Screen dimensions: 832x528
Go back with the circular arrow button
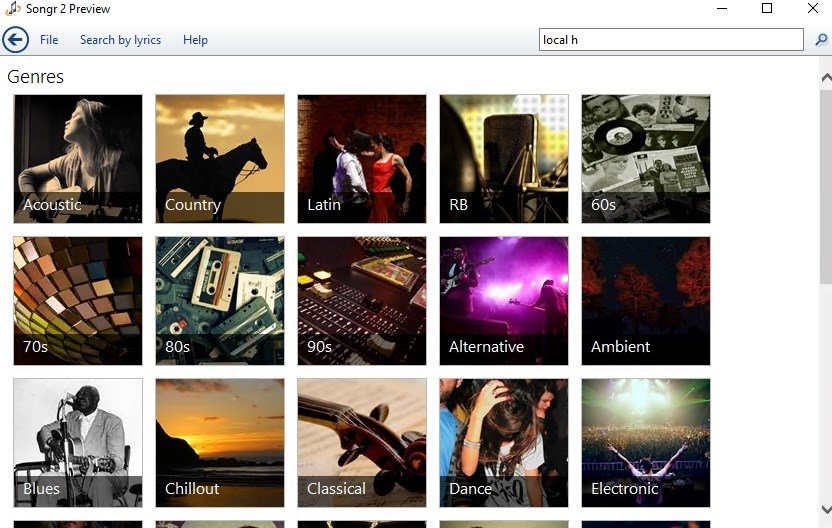pos(15,40)
